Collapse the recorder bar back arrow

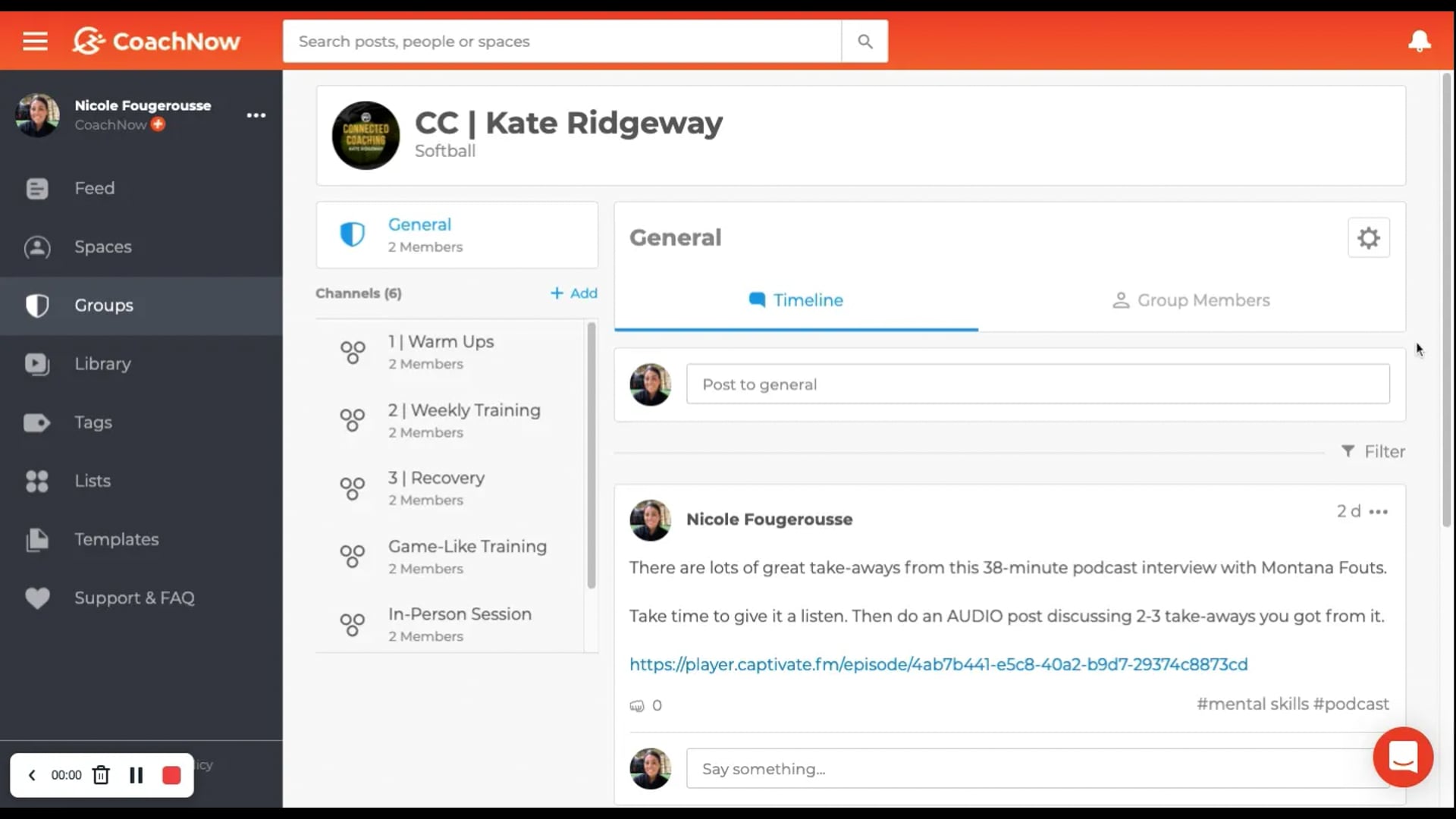point(32,775)
